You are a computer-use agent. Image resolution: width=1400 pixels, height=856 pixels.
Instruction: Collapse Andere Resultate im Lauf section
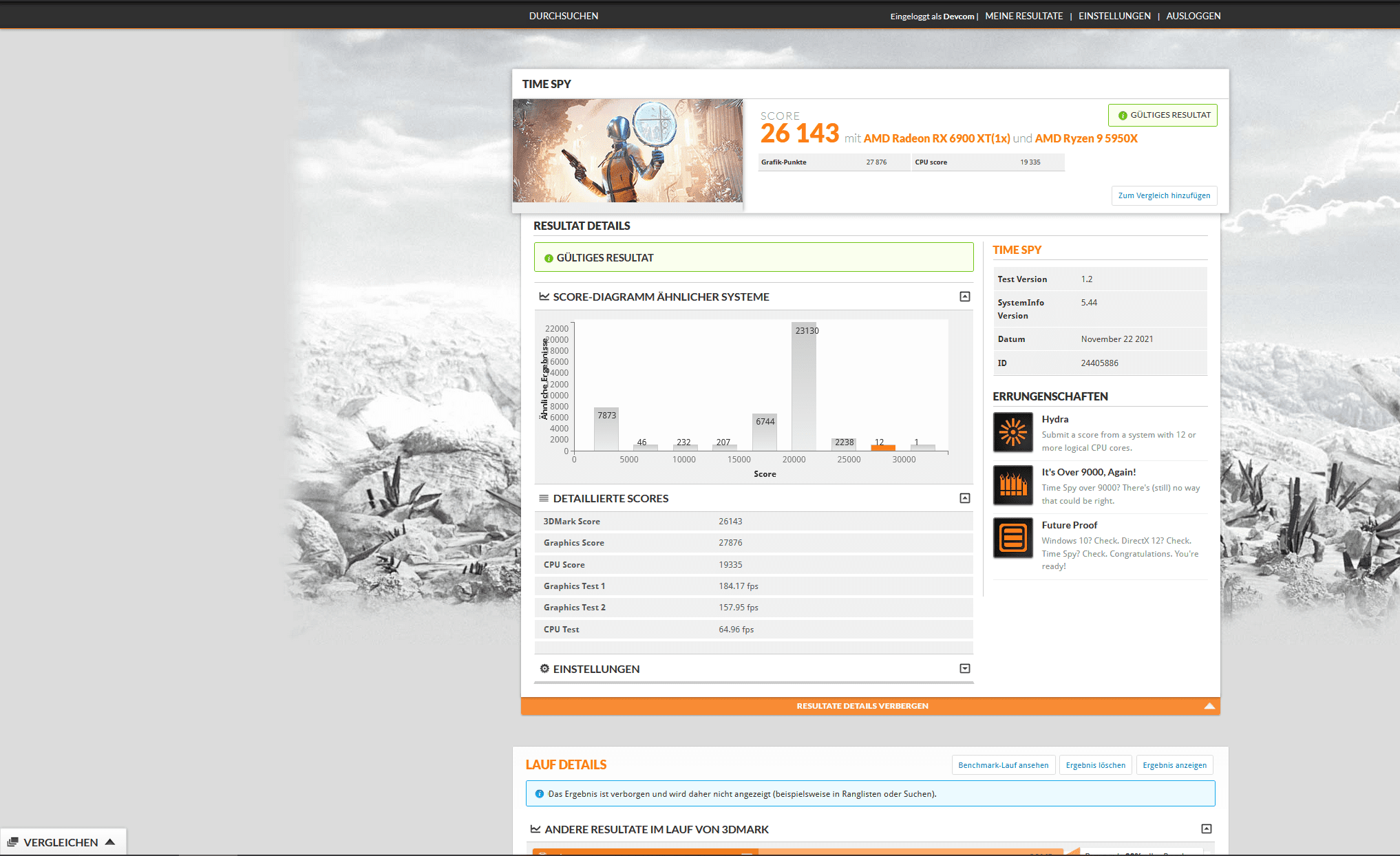[1207, 829]
